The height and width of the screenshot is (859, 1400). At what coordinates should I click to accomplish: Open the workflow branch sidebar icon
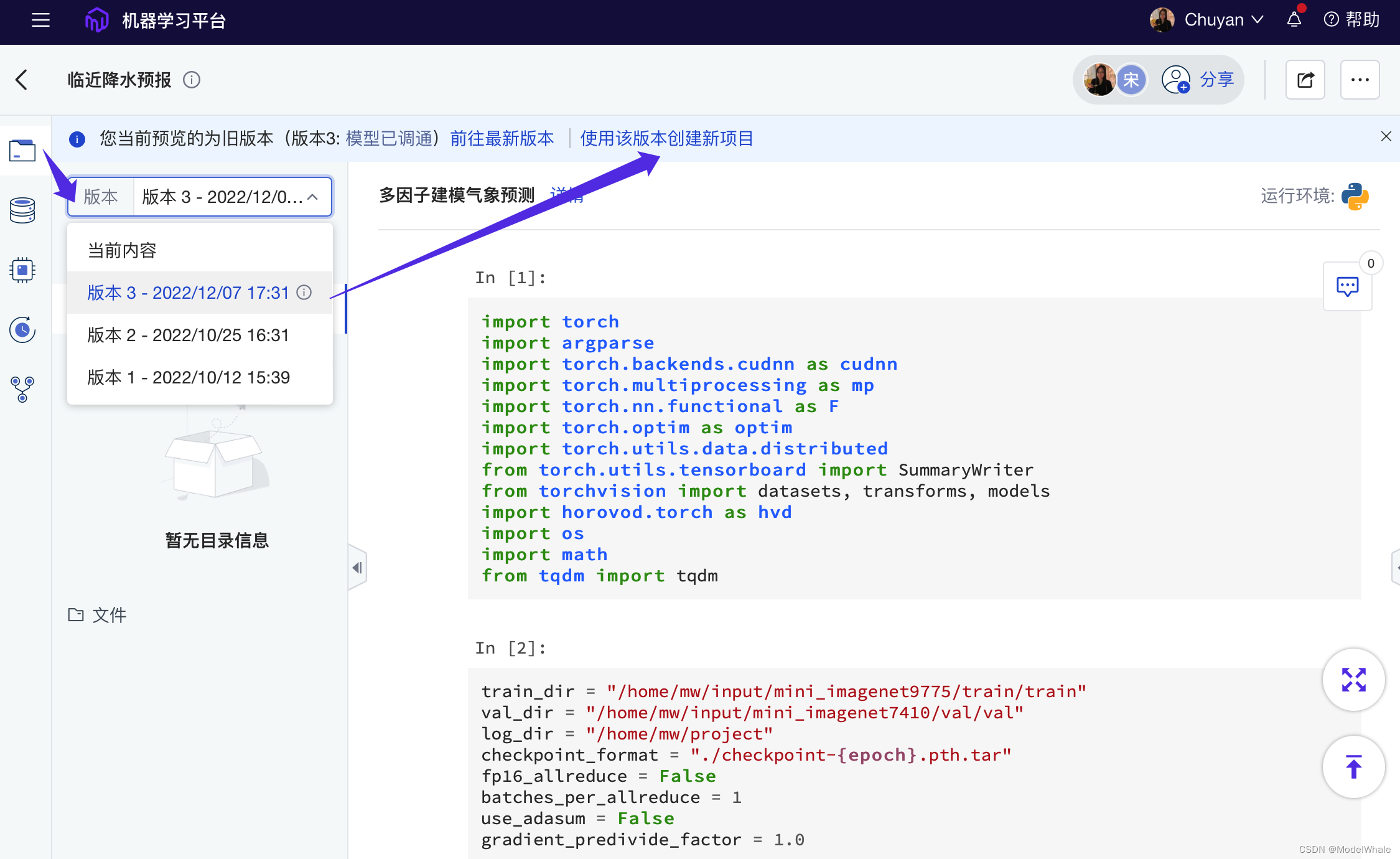point(22,390)
